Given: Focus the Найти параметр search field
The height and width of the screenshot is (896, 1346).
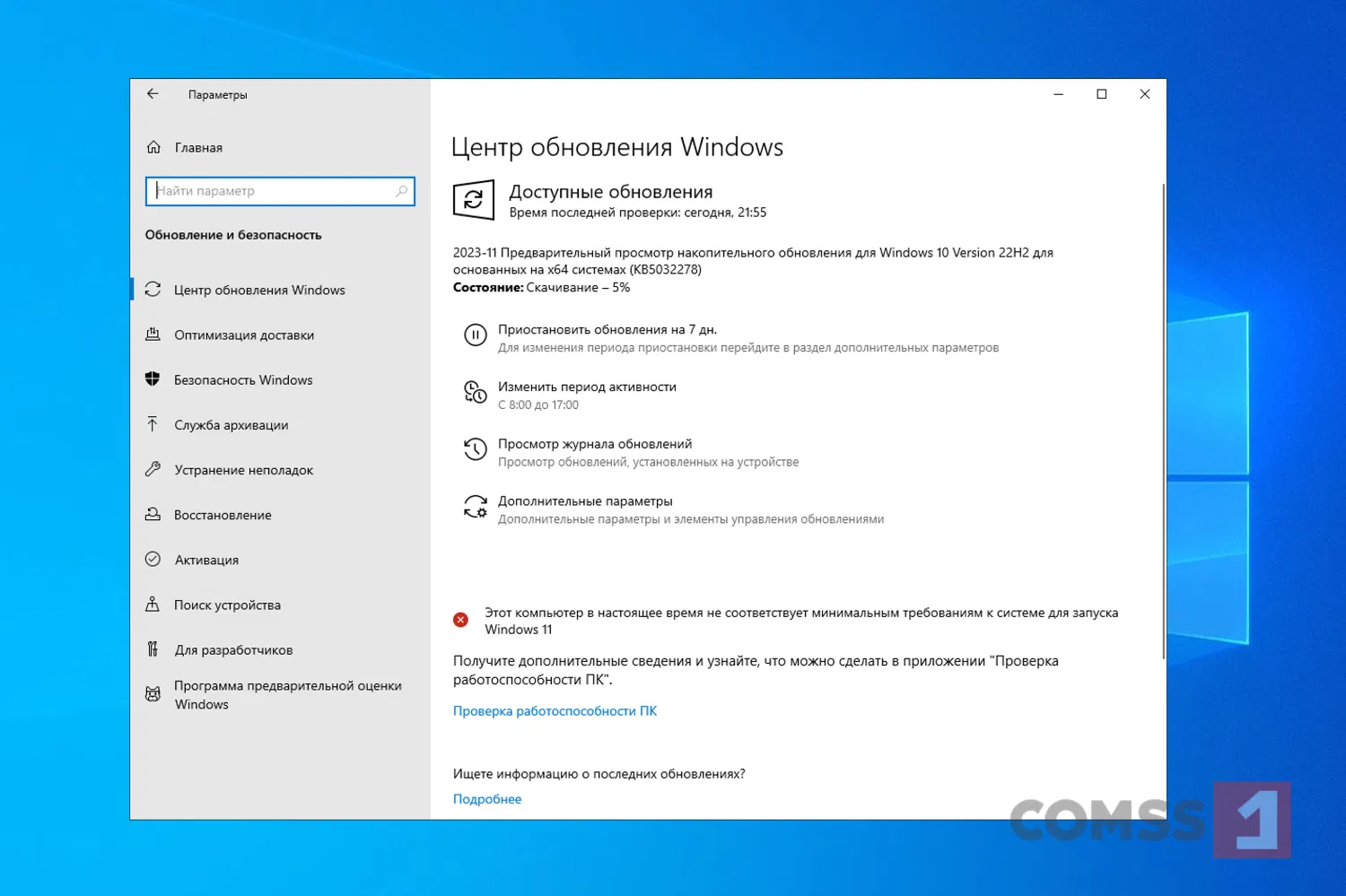Looking at the screenshot, I should point(280,191).
